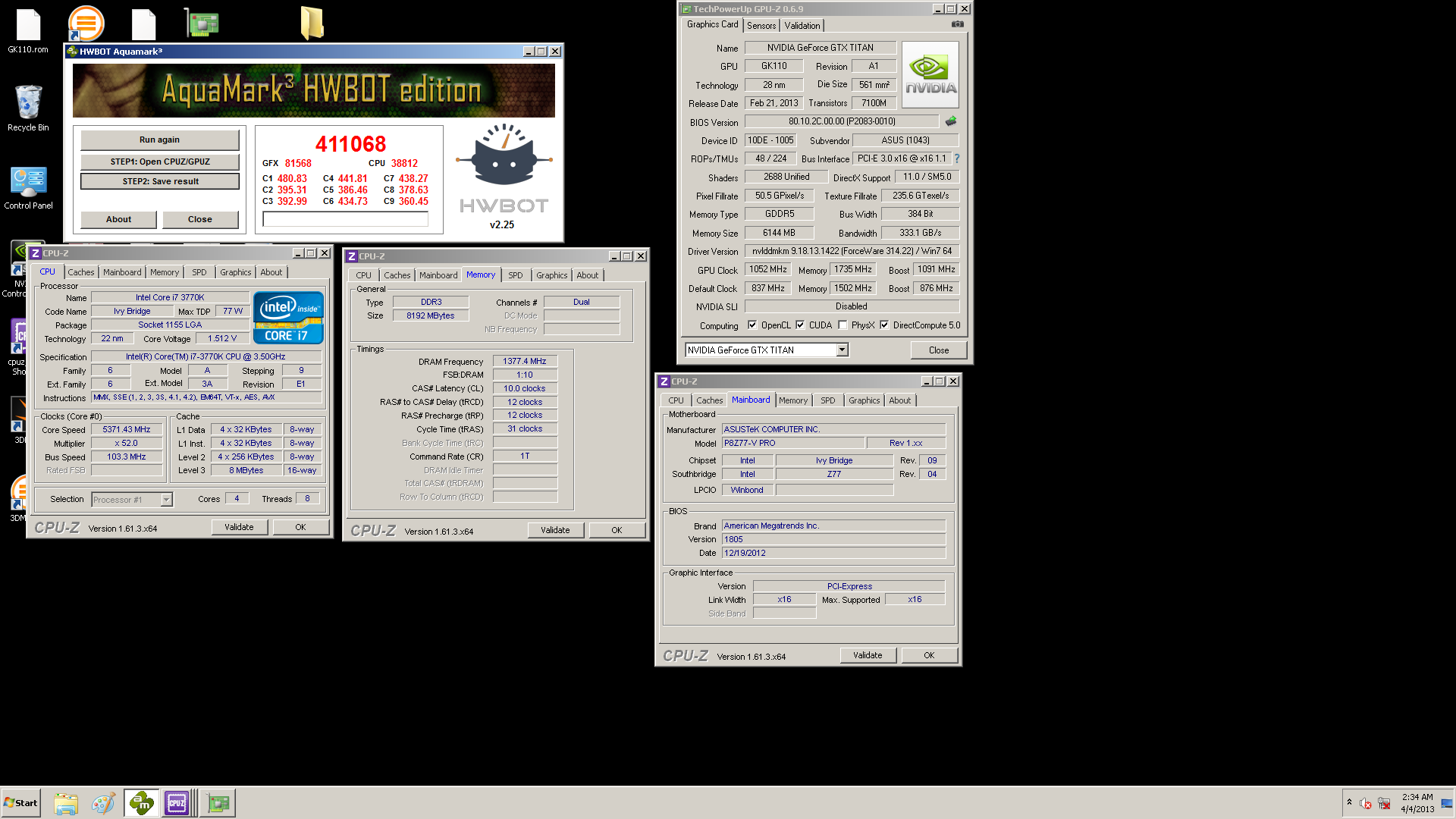Open the Control Panel desktop icon

pos(28,187)
